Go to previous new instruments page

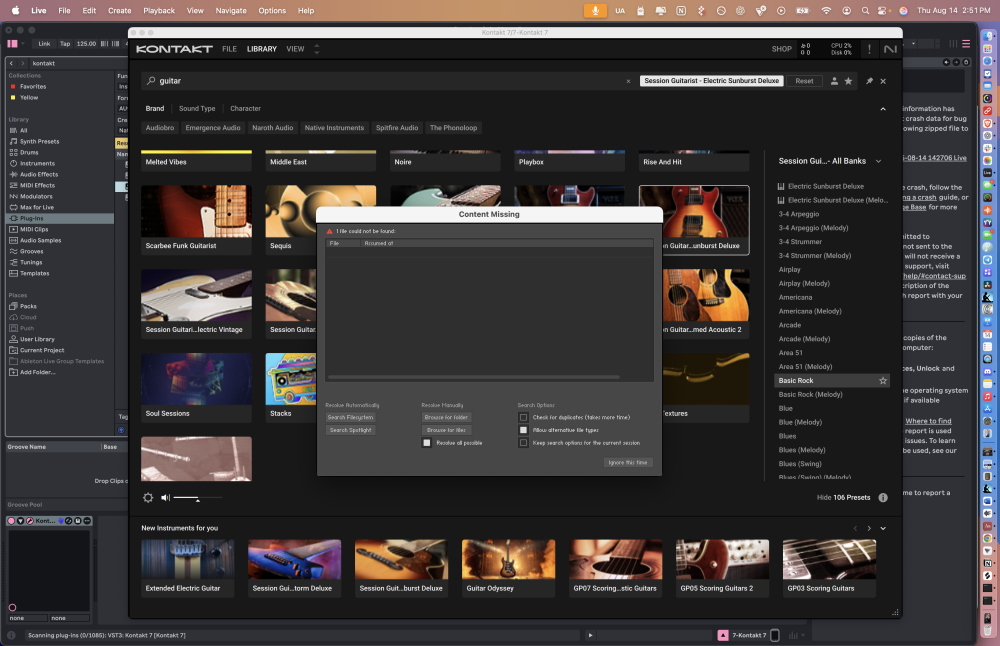point(855,529)
